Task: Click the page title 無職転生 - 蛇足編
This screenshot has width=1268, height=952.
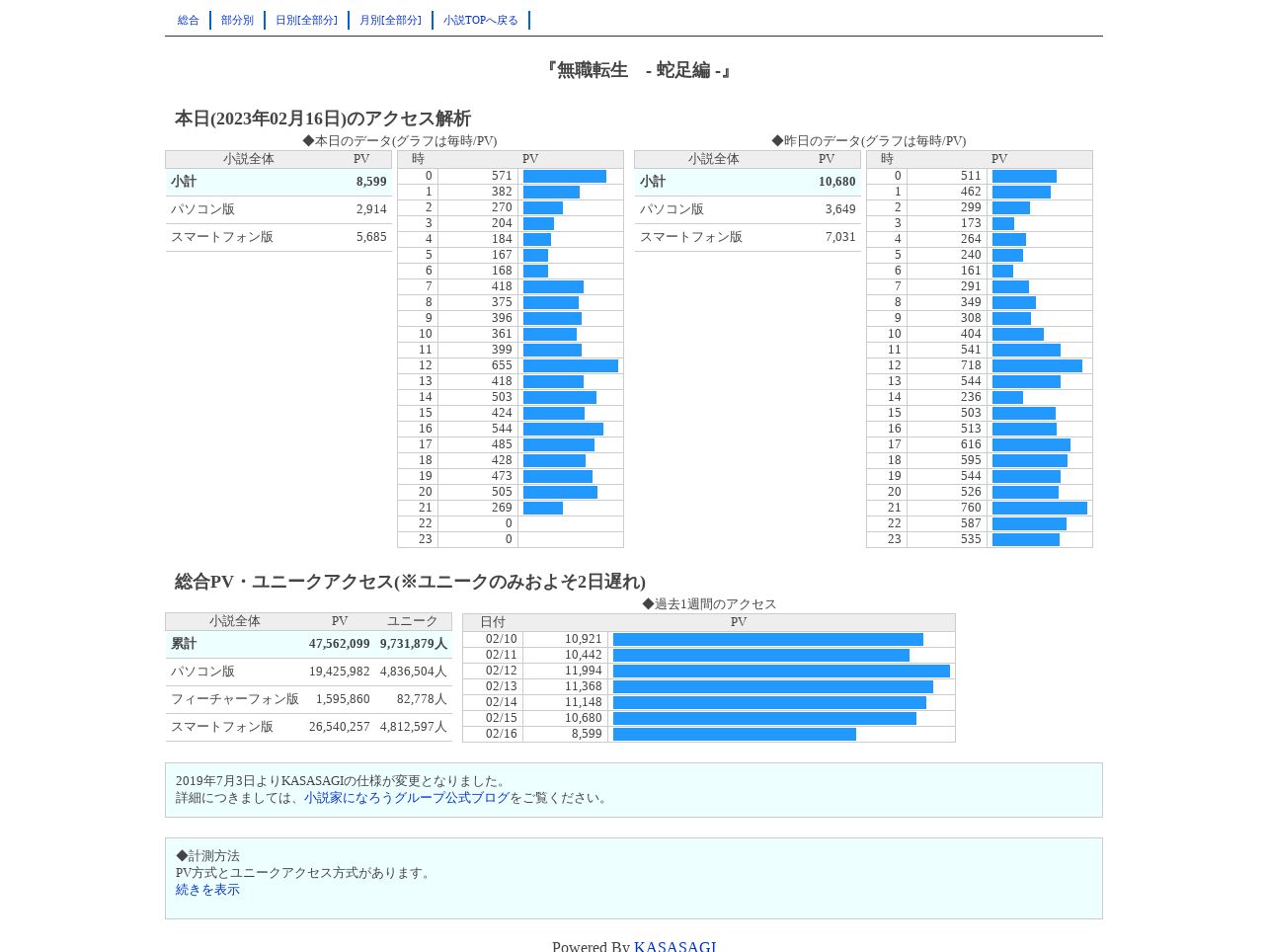Action: tap(635, 70)
